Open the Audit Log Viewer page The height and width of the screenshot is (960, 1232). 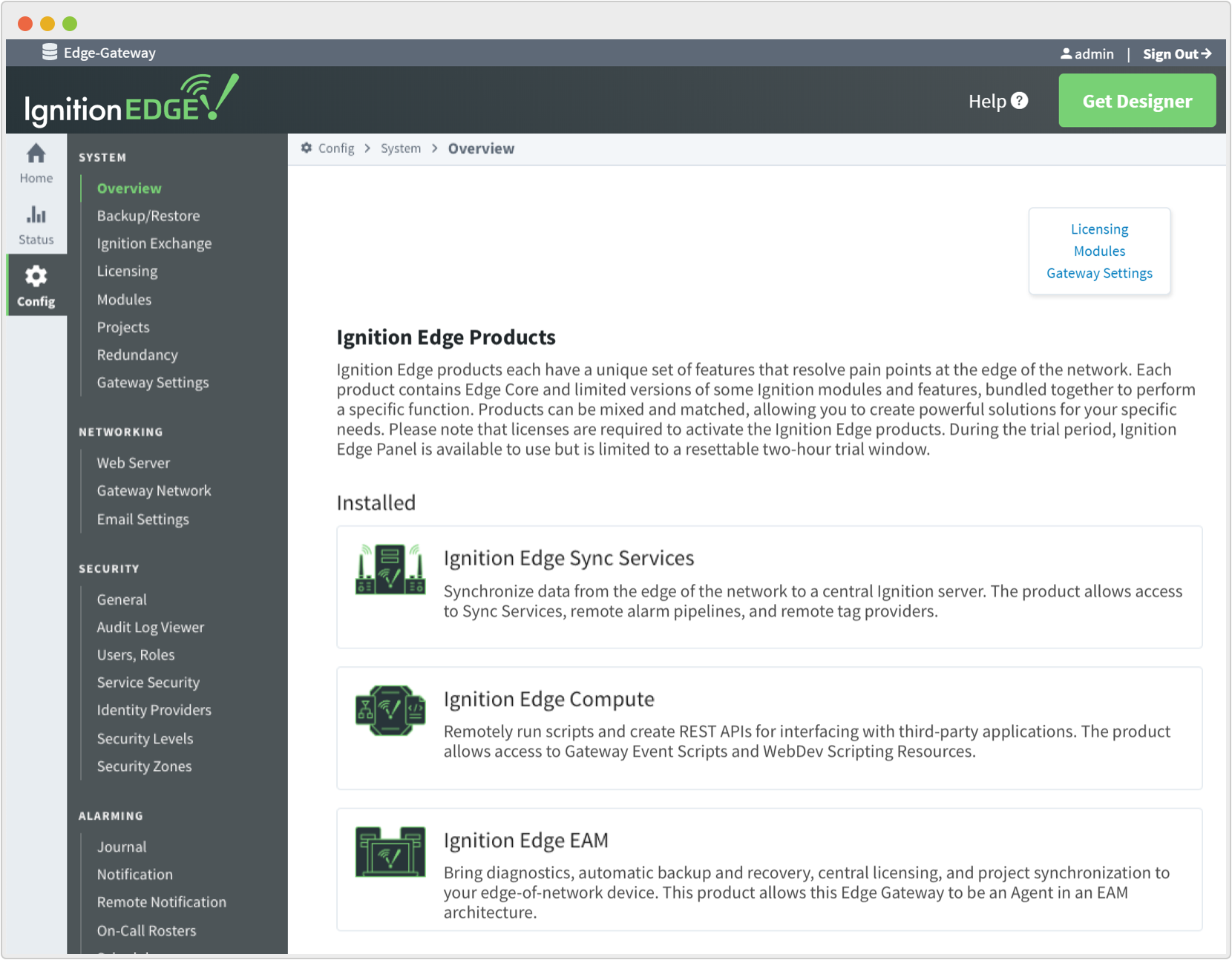[151, 627]
